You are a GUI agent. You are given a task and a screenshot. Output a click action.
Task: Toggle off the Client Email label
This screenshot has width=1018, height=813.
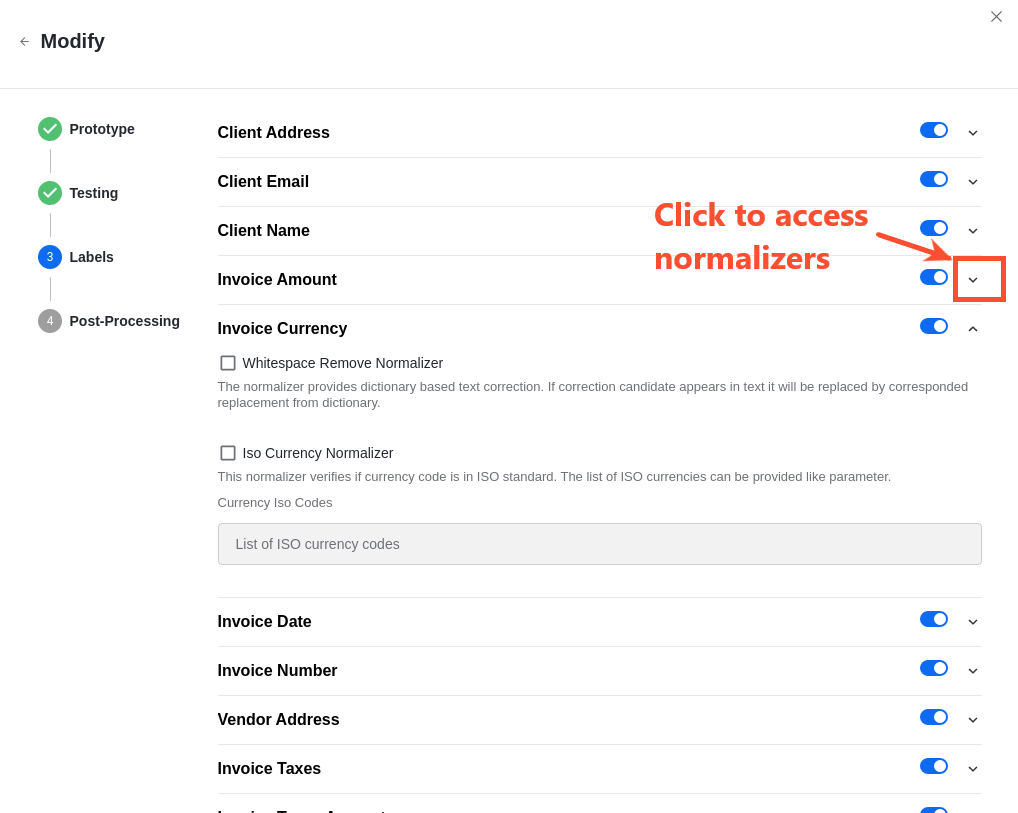934,179
